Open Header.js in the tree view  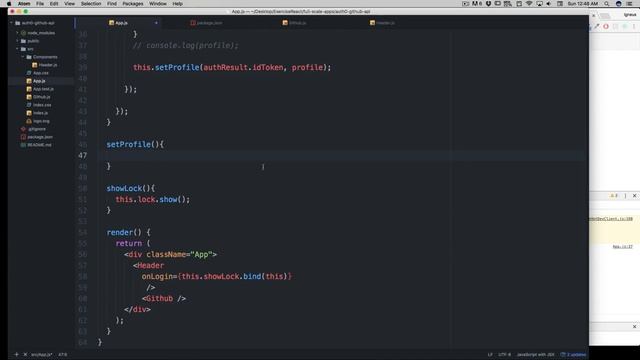coord(48,65)
